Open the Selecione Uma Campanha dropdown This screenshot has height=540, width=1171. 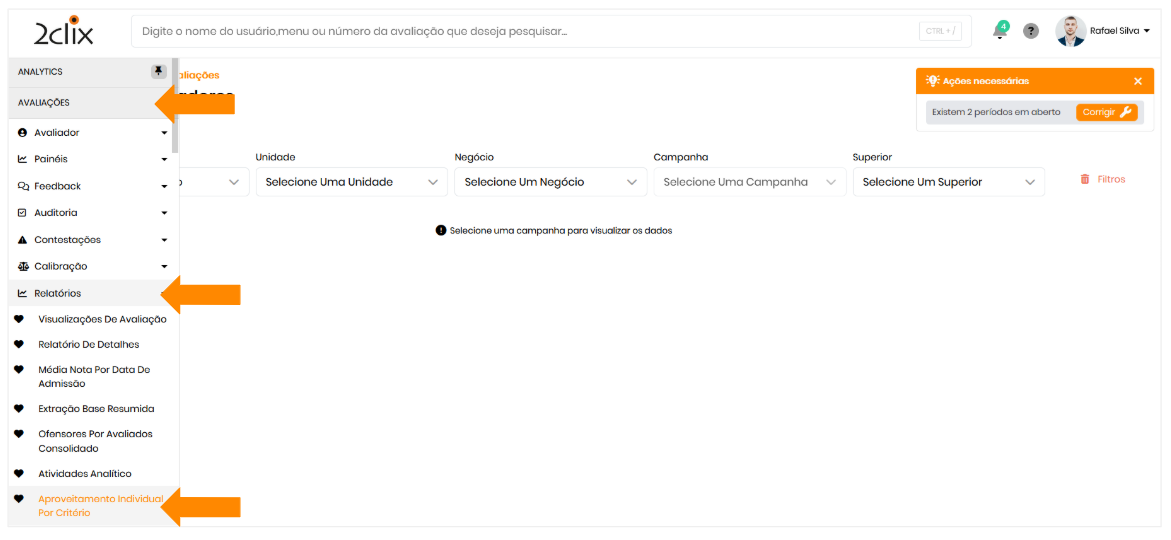pyautogui.click(x=749, y=182)
